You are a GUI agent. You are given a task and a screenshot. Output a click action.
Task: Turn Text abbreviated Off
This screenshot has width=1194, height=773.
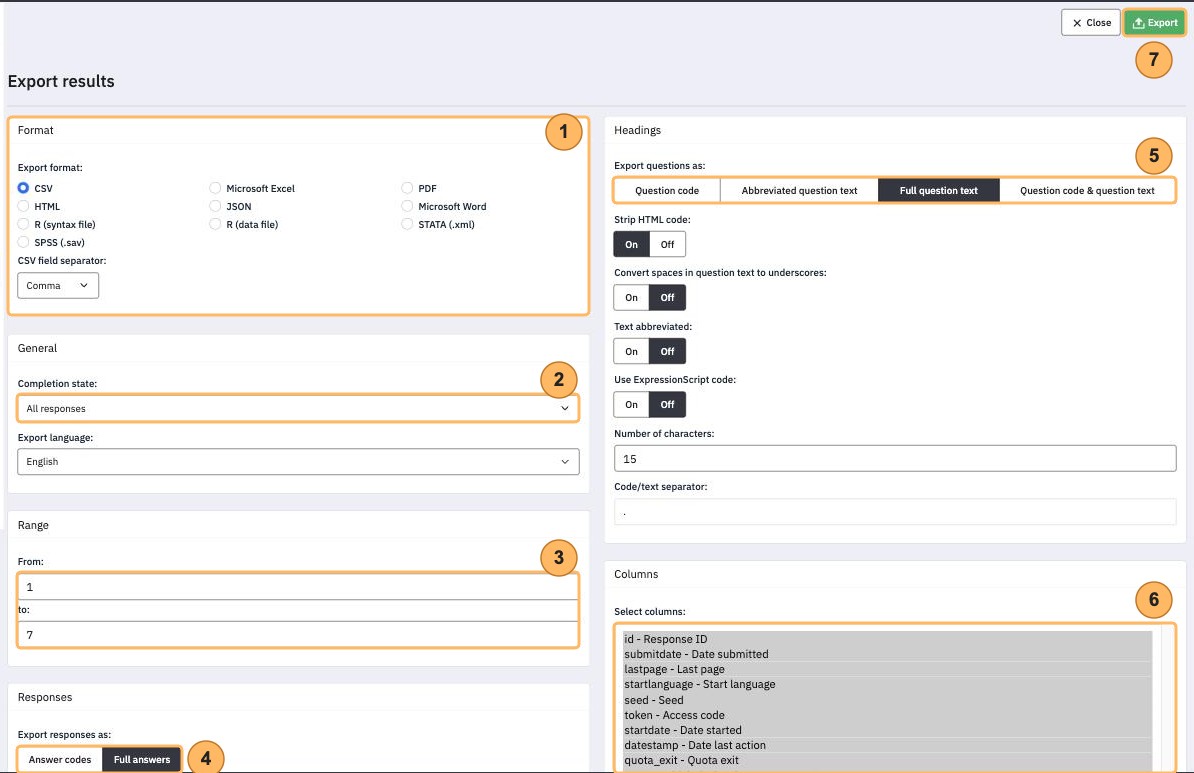pyautogui.click(x=667, y=351)
